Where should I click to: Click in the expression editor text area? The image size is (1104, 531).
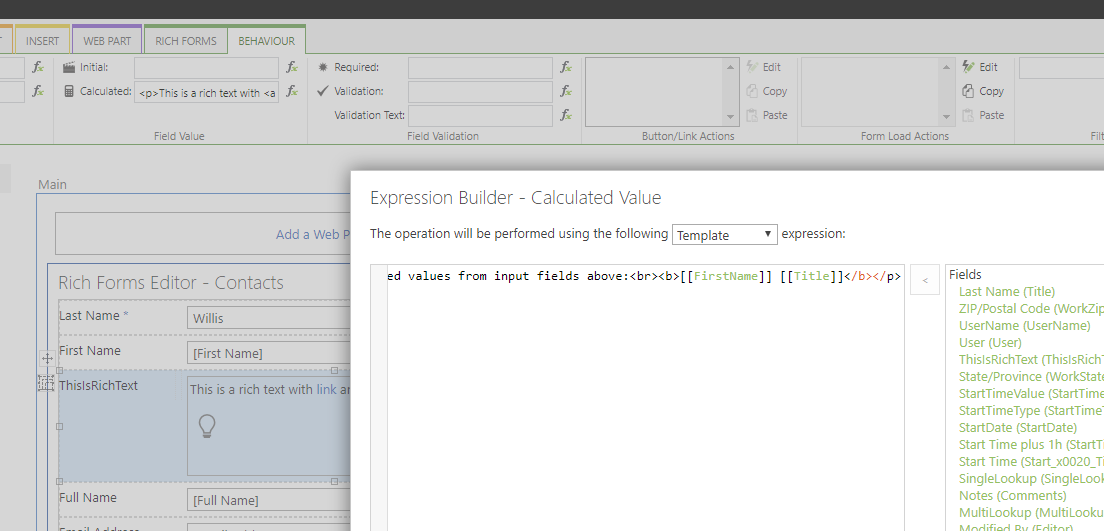point(640,400)
